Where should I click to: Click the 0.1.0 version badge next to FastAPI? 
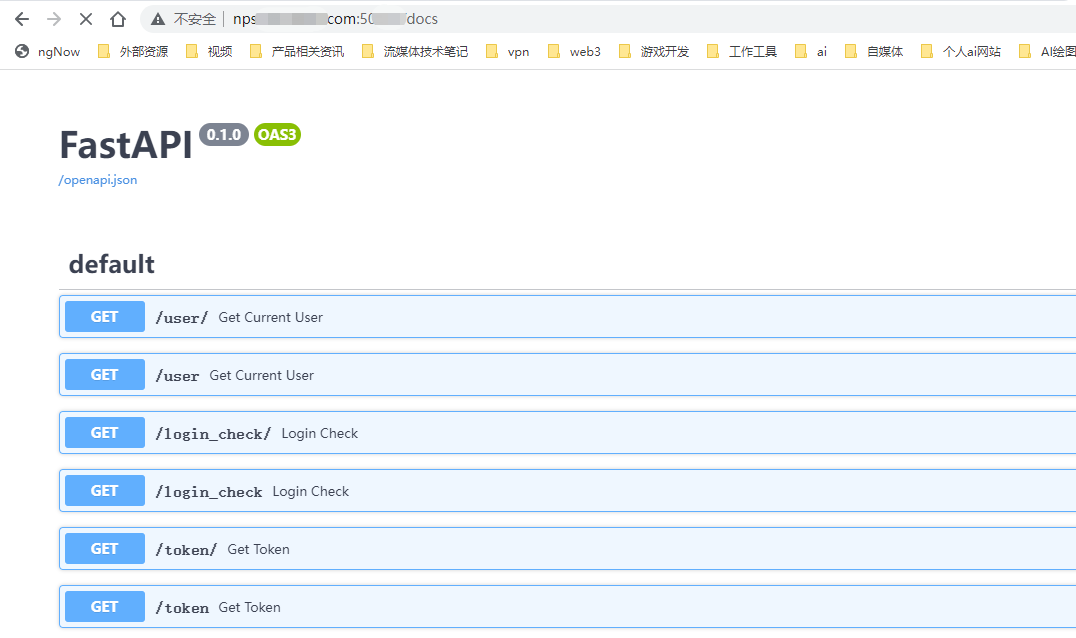(222, 134)
